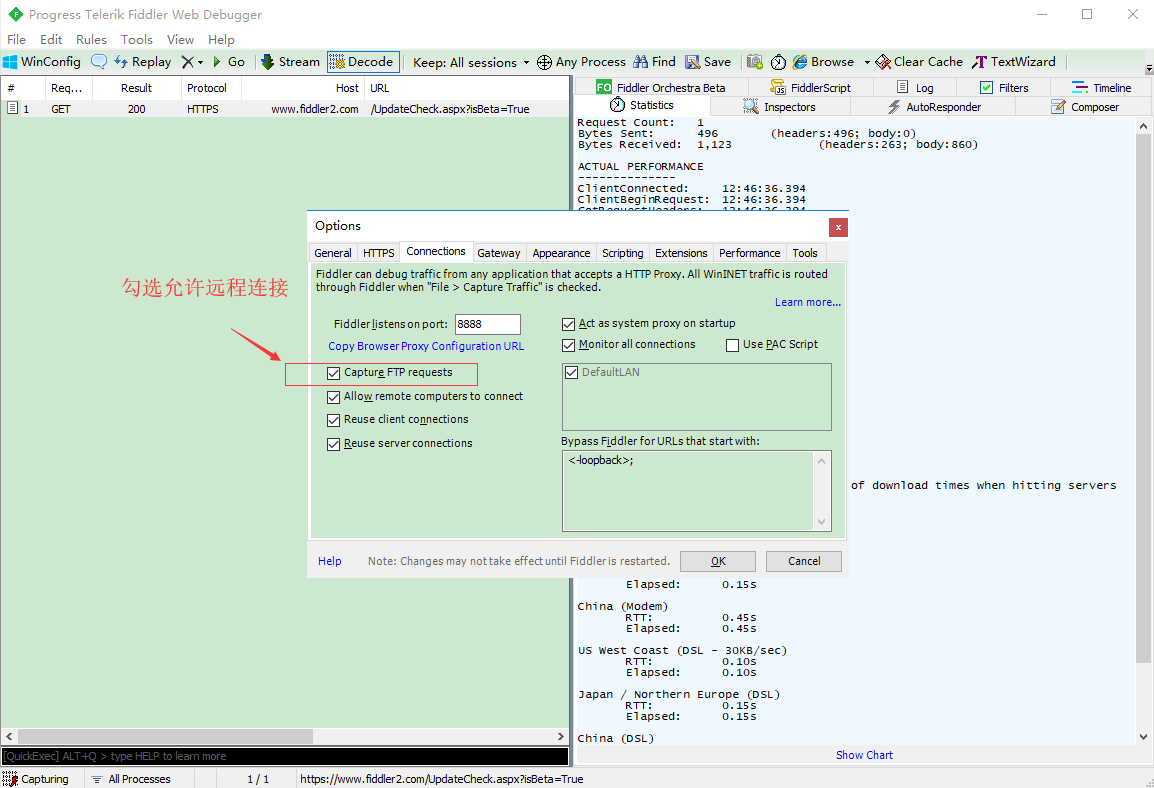Clear the WinINET cache
Image resolution: width=1154 pixels, height=788 pixels.
click(919, 62)
